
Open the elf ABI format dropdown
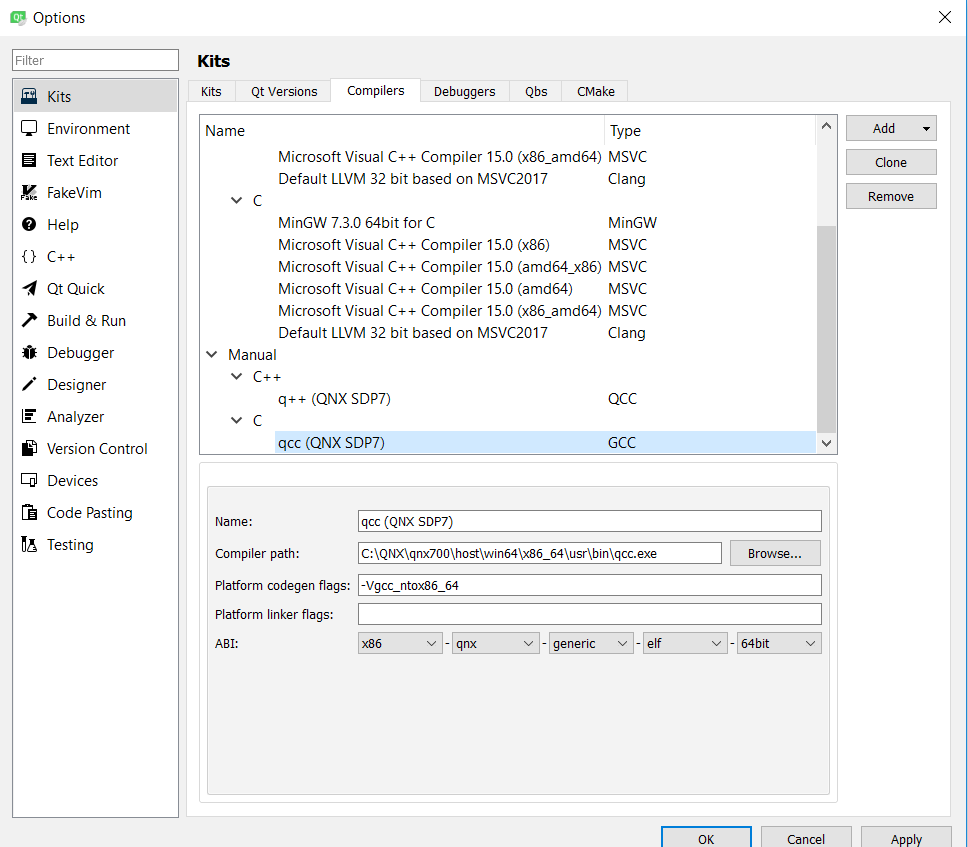pos(685,643)
